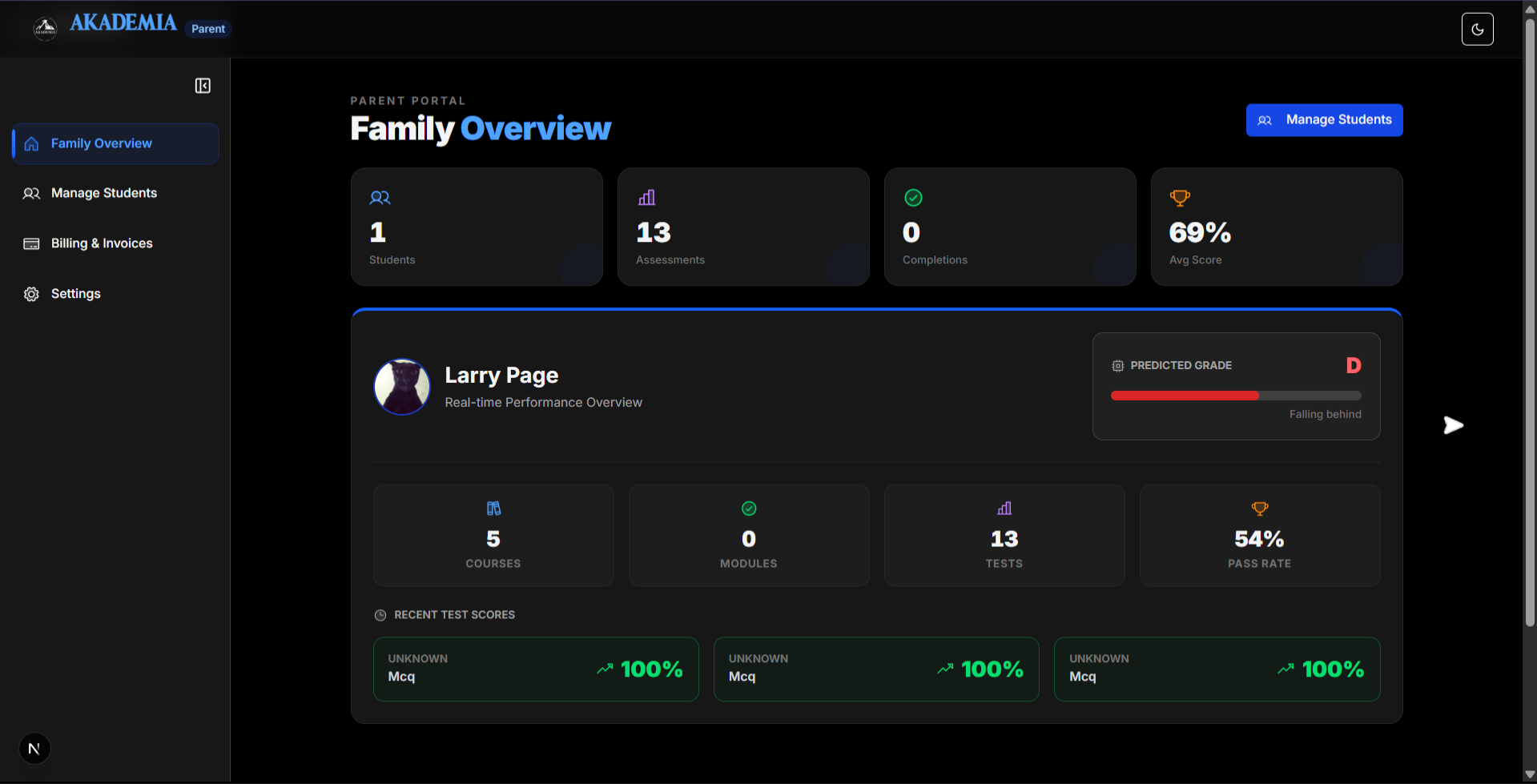Click the Assessments bar chart icon
This screenshot has width=1537, height=784.
646,198
